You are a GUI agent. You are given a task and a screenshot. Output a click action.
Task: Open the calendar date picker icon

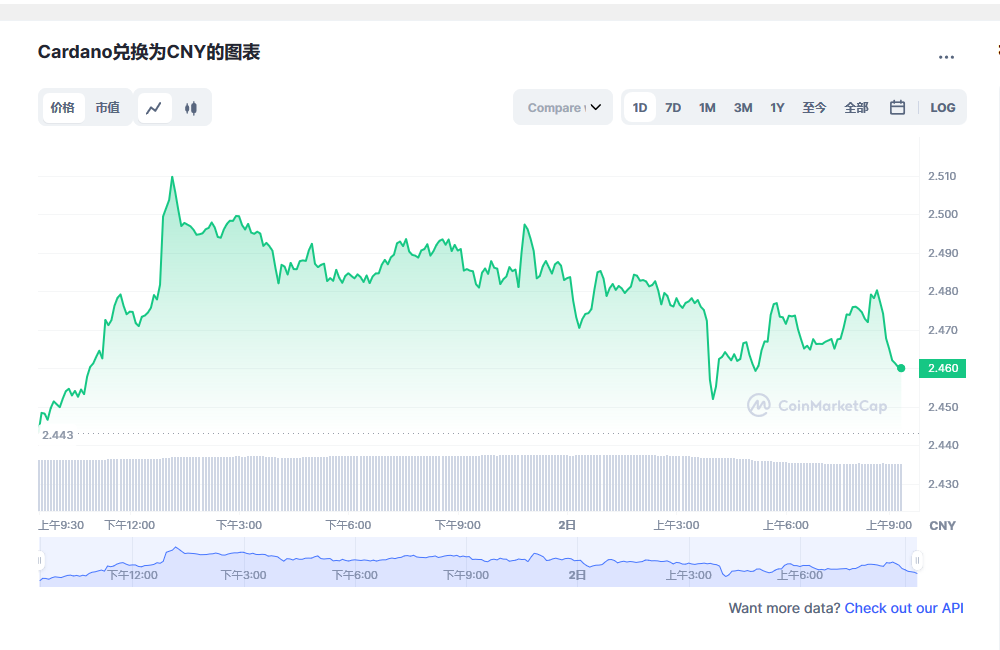pyautogui.click(x=897, y=107)
